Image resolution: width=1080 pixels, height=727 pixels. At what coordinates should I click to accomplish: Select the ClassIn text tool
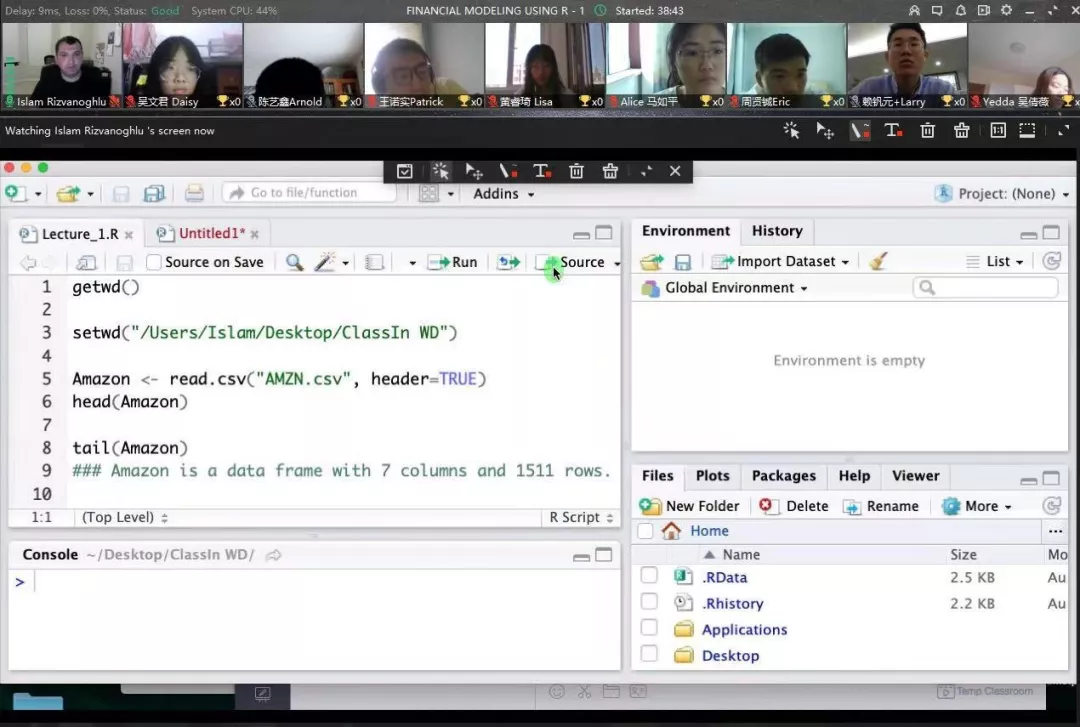point(893,130)
